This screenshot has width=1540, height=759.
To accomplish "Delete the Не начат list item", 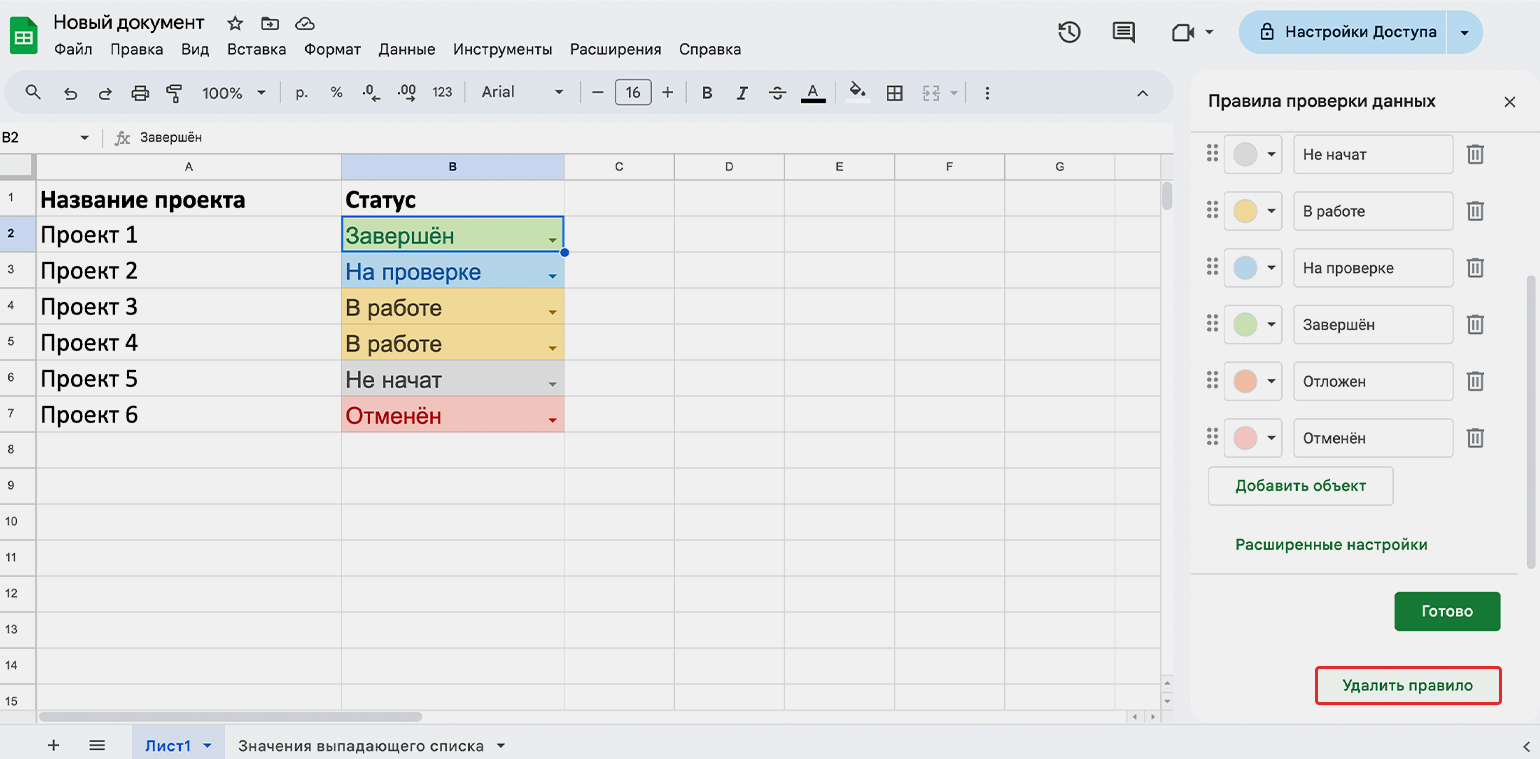I will coord(1475,155).
